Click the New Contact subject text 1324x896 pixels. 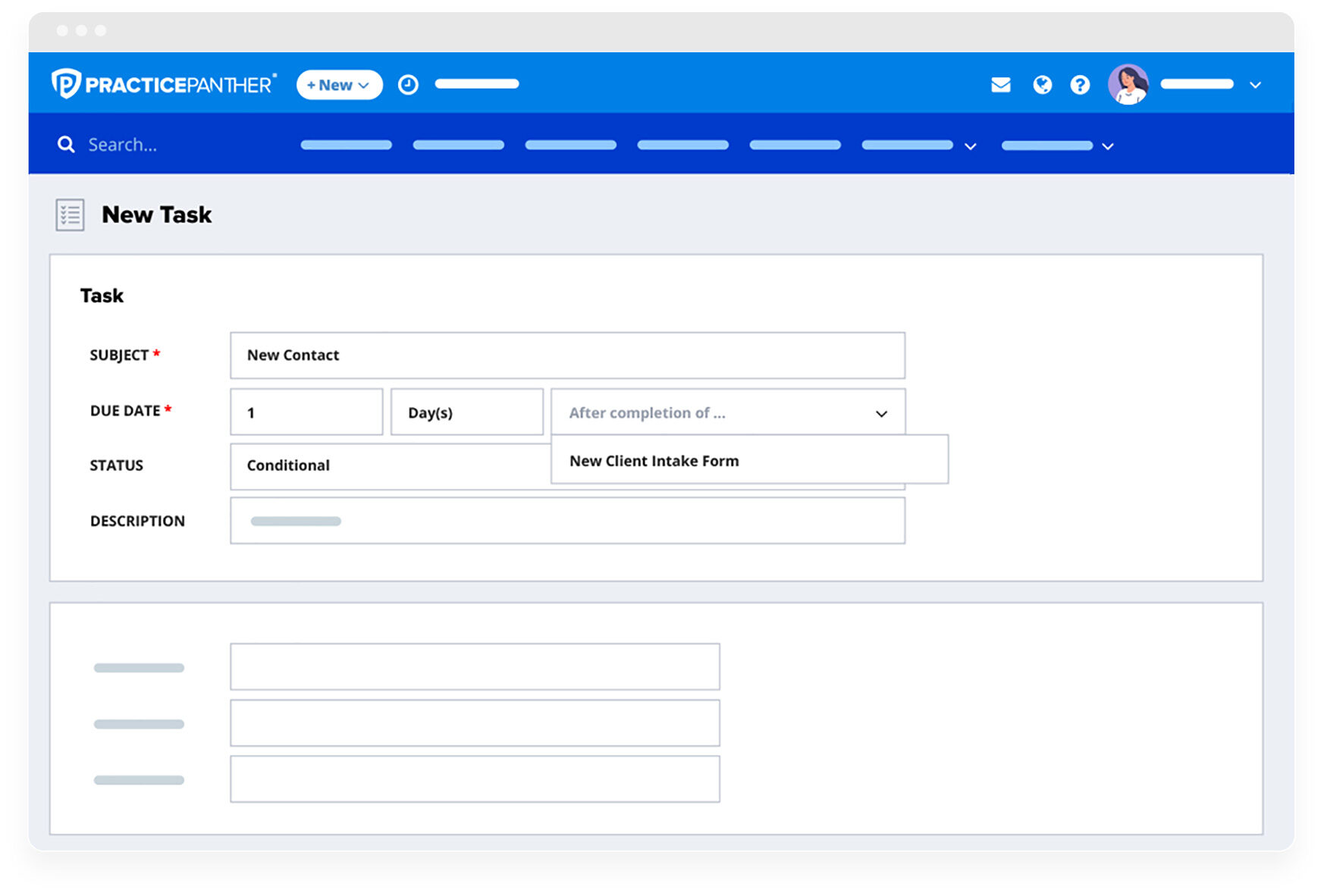coord(293,355)
